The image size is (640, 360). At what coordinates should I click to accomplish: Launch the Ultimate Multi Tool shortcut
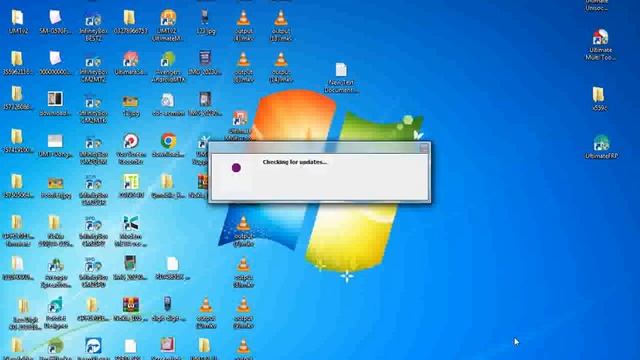pyautogui.click(x=600, y=45)
